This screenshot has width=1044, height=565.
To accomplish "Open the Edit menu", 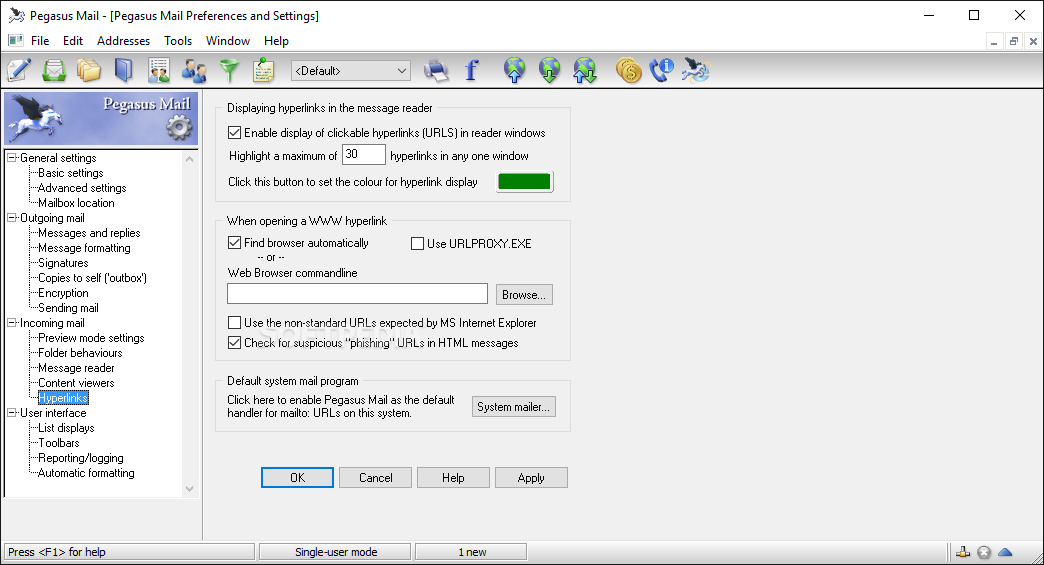I will [73, 41].
